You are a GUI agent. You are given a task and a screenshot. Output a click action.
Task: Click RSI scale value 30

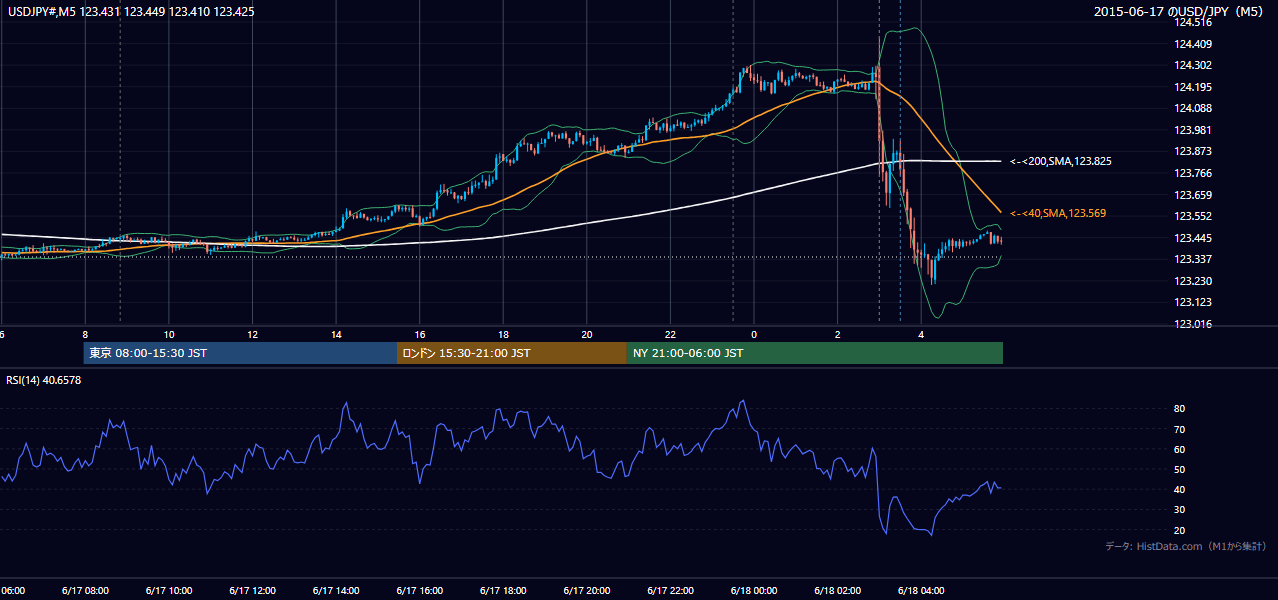[1180, 510]
